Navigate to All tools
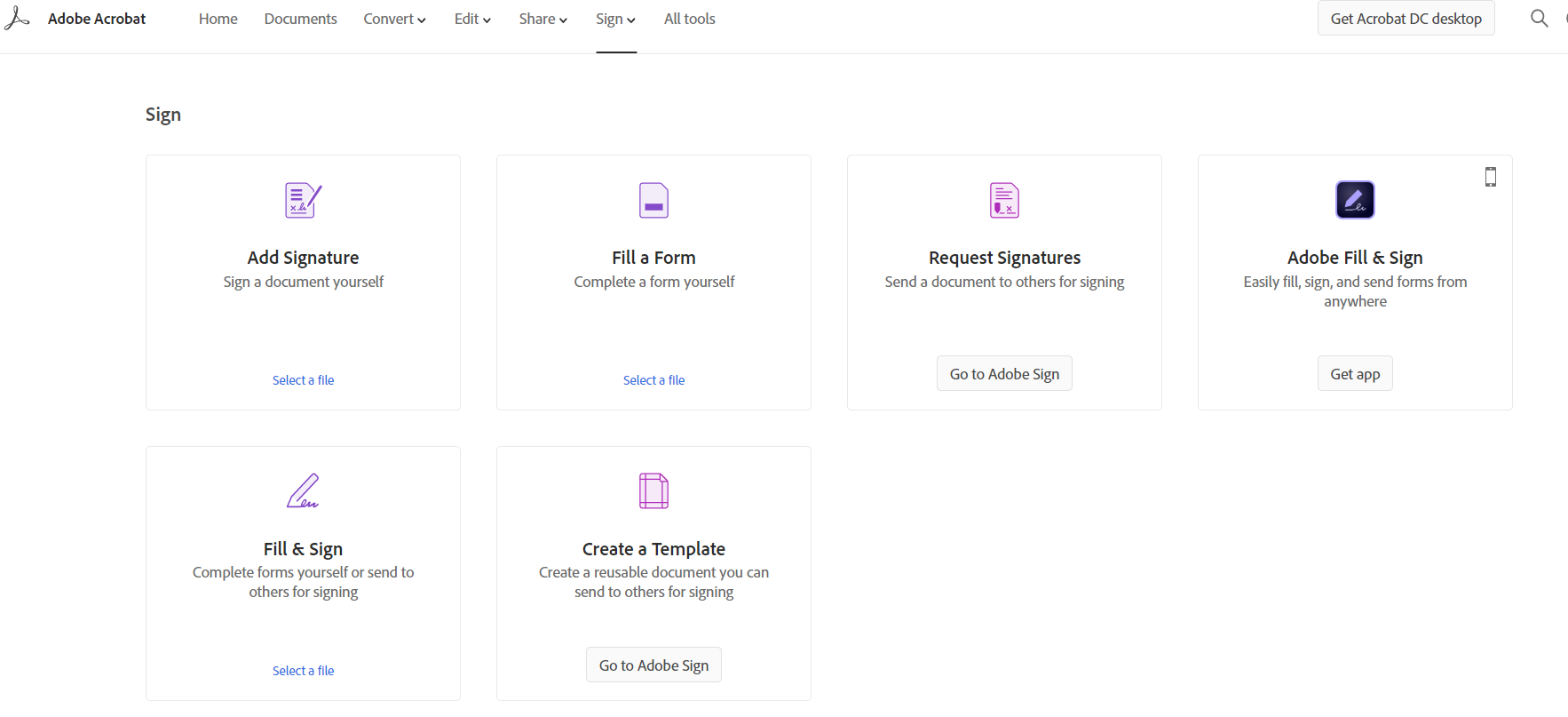1568x717 pixels. 689,19
